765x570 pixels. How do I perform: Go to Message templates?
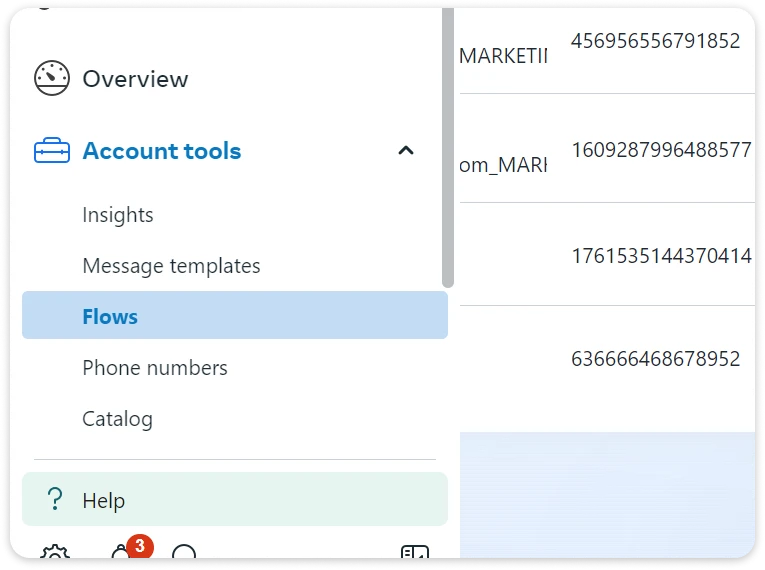(x=171, y=266)
